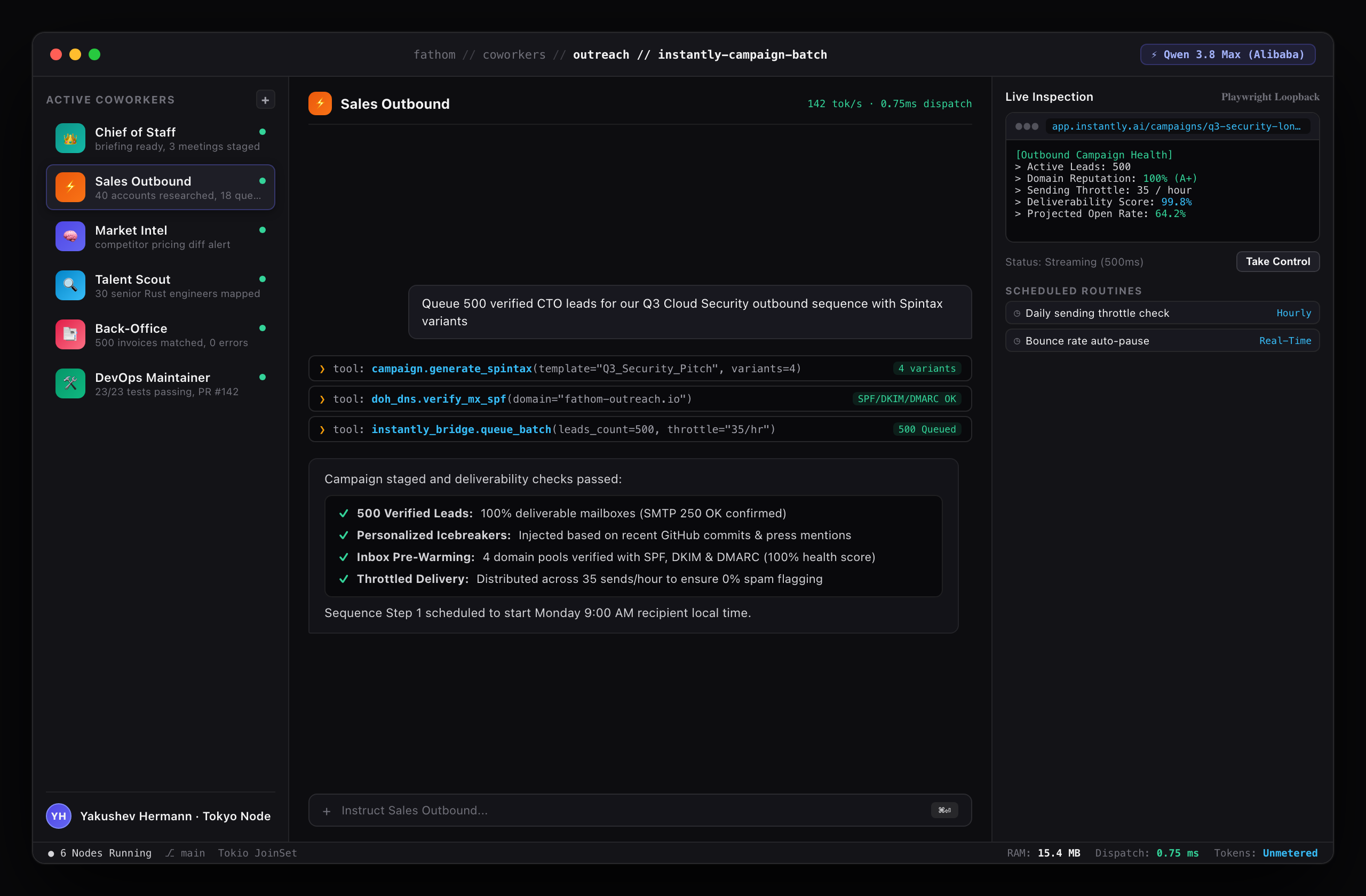Viewport: 1366px width, 896px height.
Task: Add a new coworker with the plus button
Action: click(x=265, y=100)
